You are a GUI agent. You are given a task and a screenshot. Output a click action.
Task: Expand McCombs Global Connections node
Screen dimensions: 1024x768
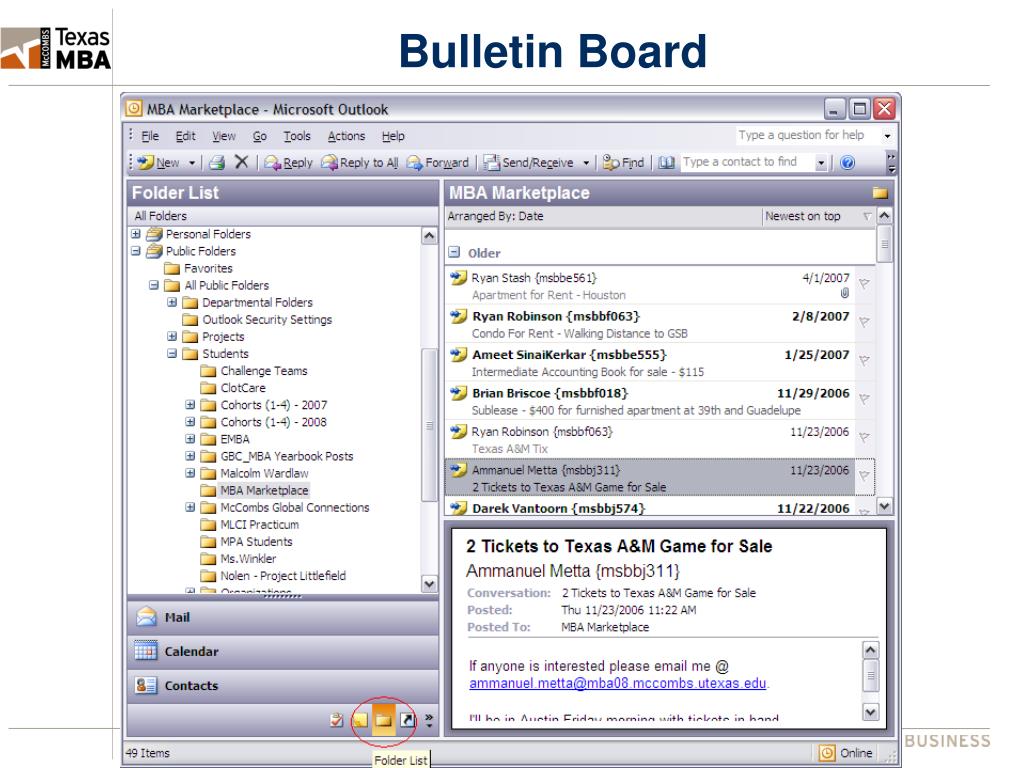190,507
